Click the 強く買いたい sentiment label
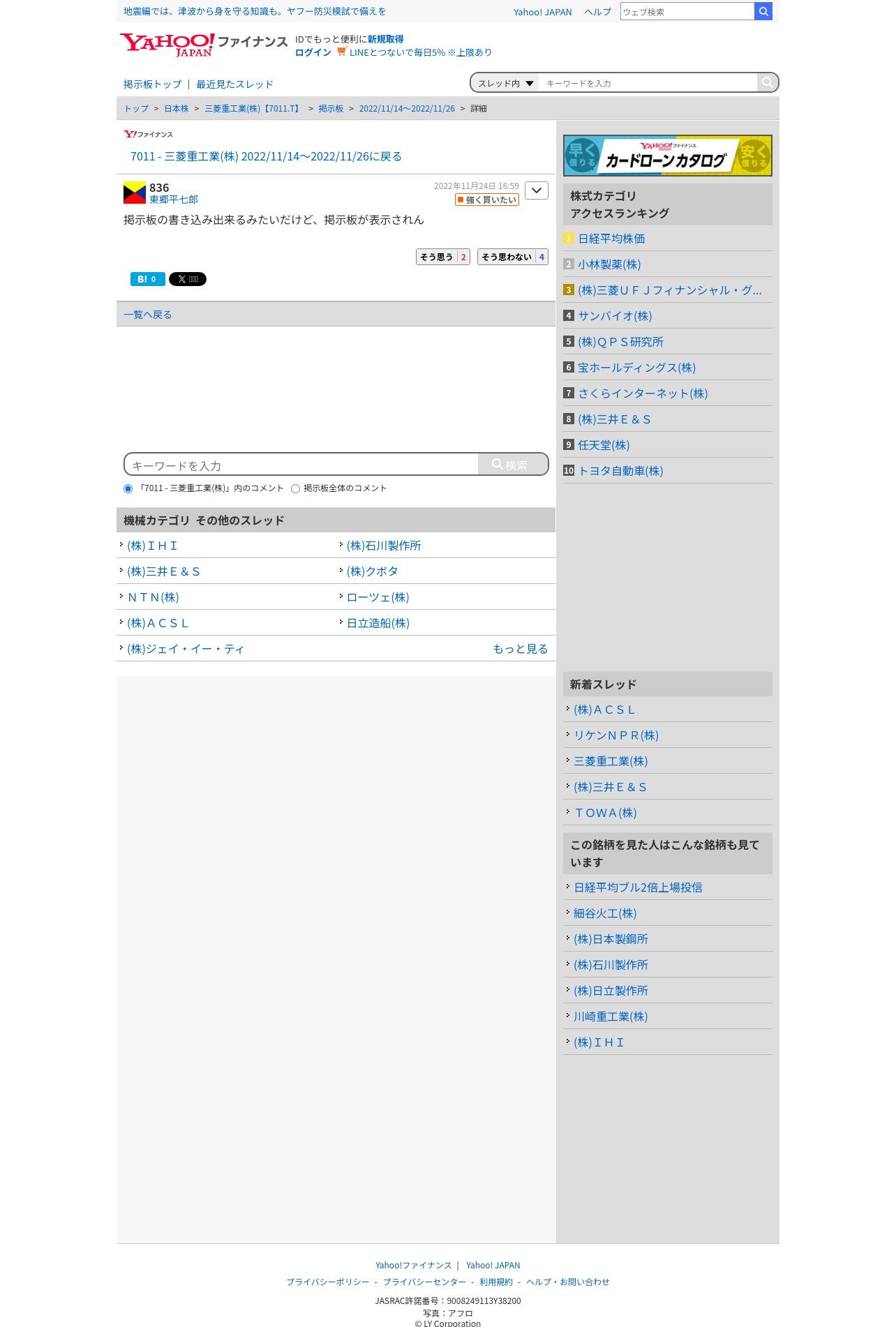 pyautogui.click(x=487, y=200)
